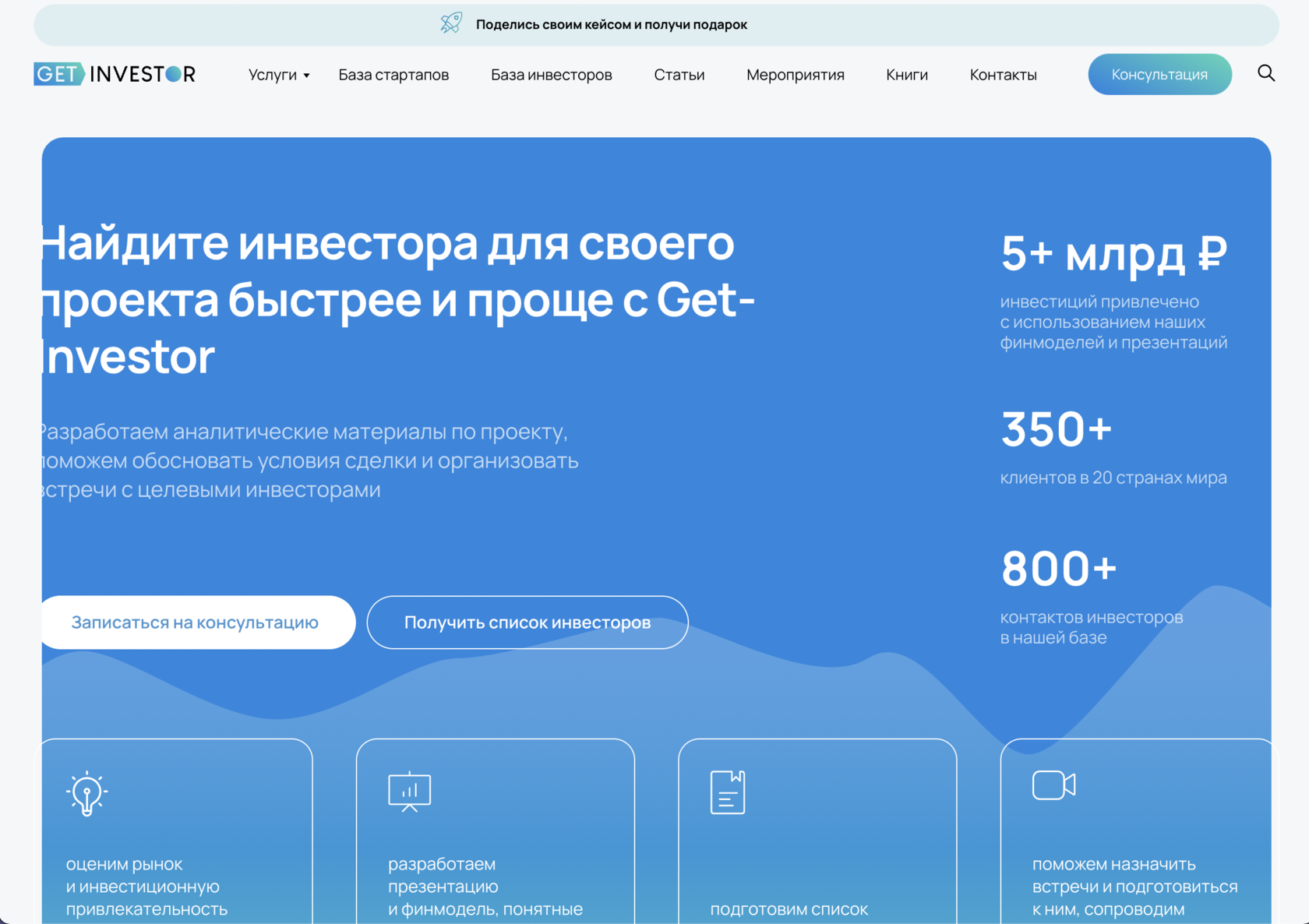Collapse the Услуги services submenu arrow

click(306, 76)
